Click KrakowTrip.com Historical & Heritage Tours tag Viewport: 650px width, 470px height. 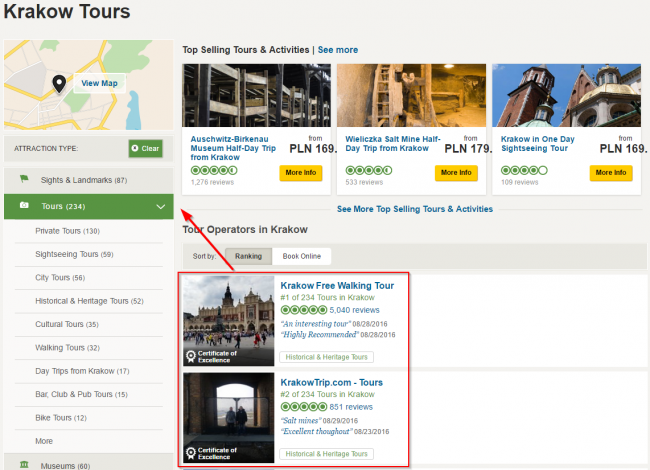tap(327, 454)
